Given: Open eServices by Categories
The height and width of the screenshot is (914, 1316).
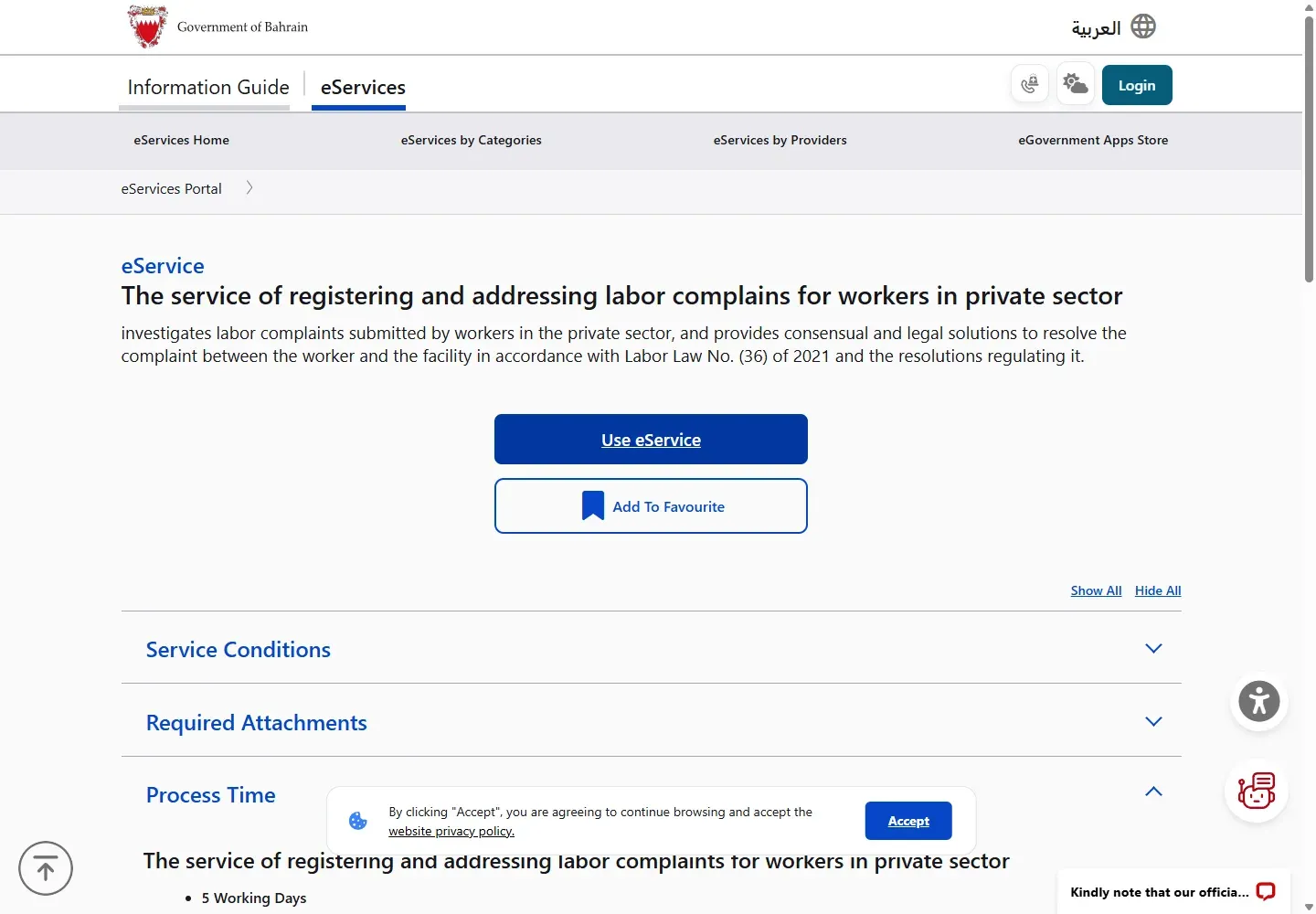Looking at the screenshot, I should [472, 140].
